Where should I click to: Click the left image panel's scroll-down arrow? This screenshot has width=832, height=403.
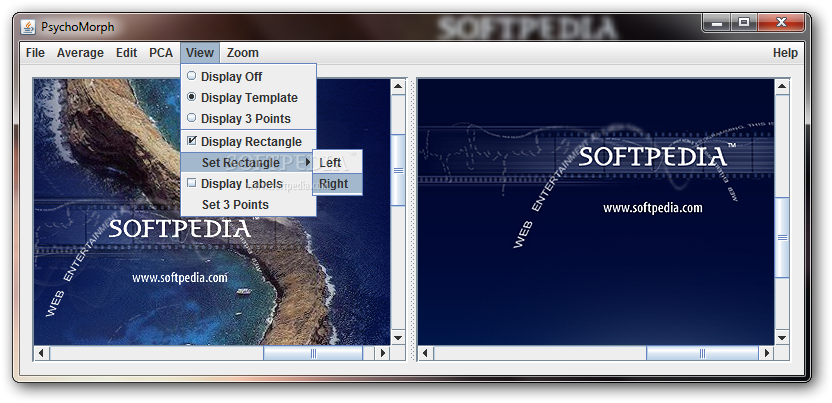point(398,337)
